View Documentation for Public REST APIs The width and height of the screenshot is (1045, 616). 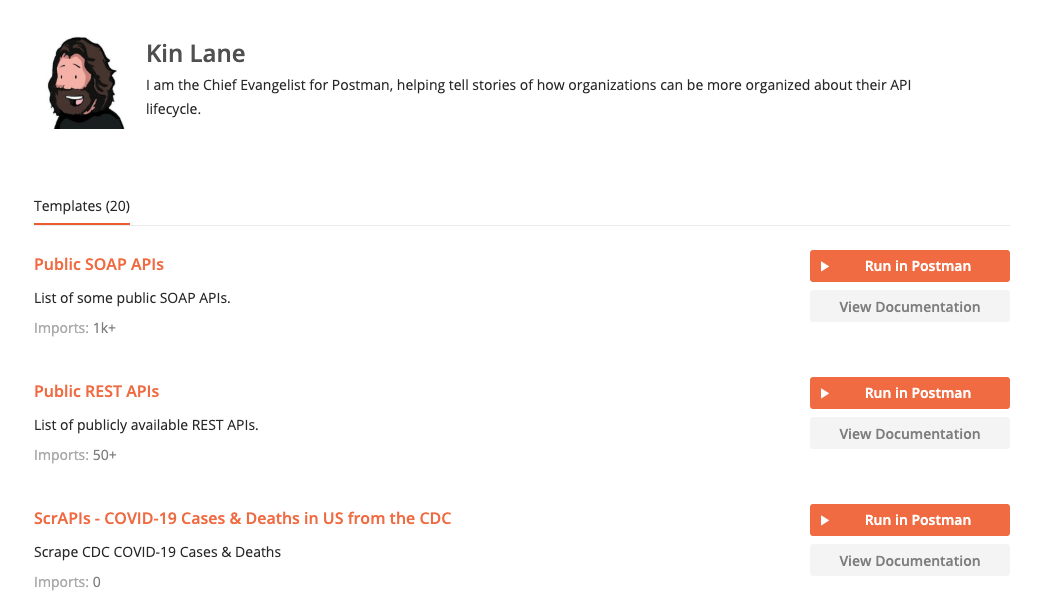[910, 434]
